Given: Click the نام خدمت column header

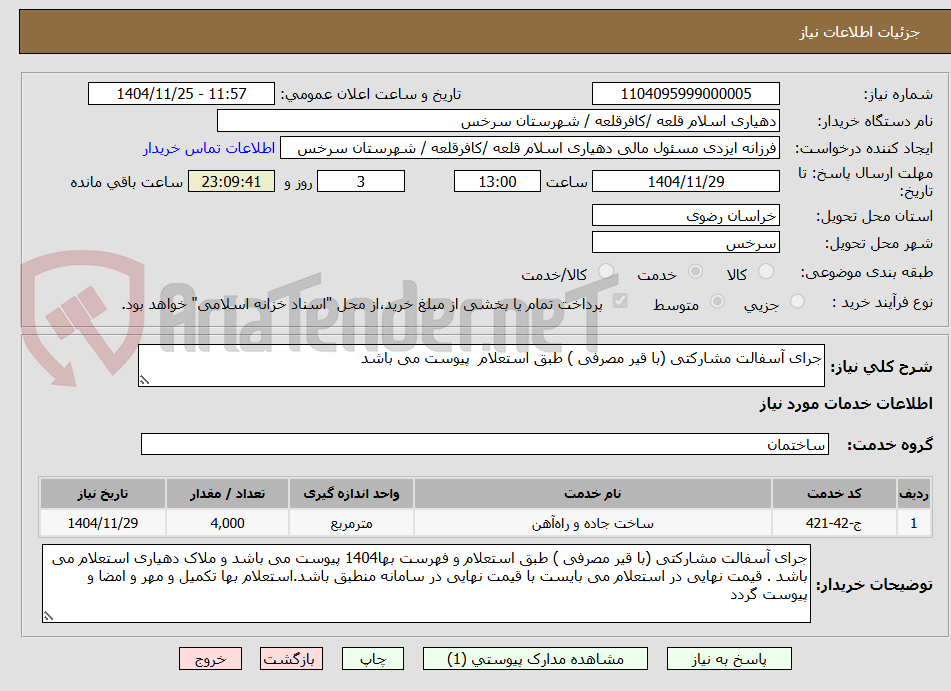Looking at the screenshot, I should coord(593,494).
